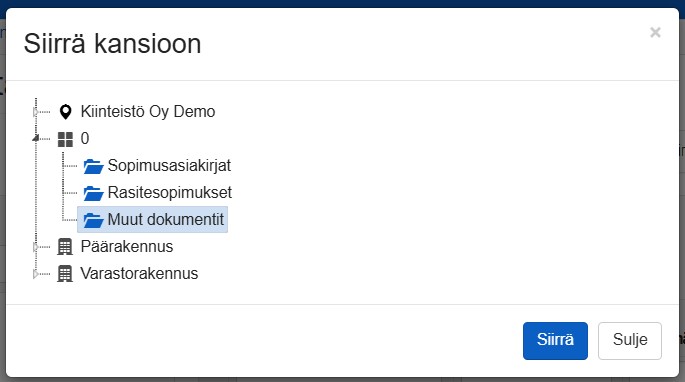The height and width of the screenshot is (382, 685).
Task: Expand the Kiinteistö Oy Demo tree node
Action: (35, 112)
